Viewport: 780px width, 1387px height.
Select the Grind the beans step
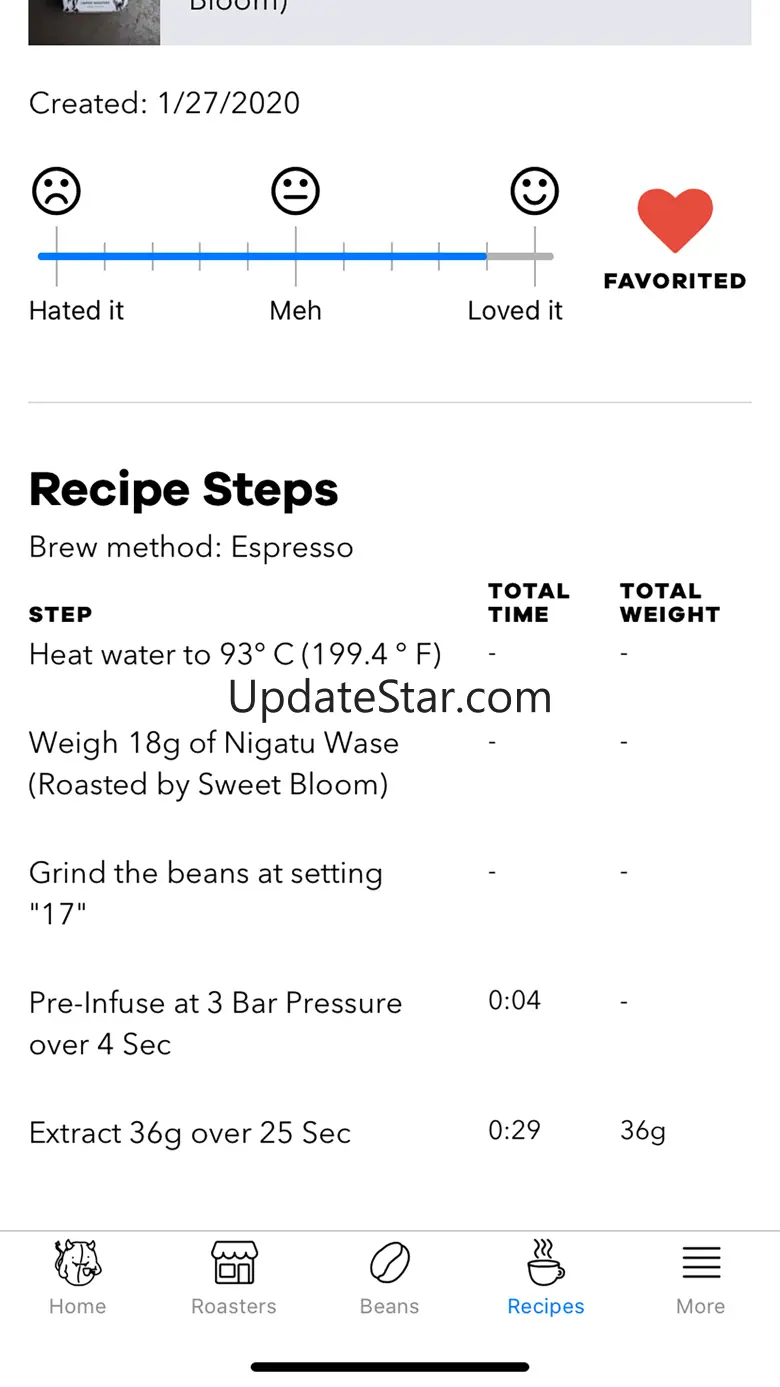pyautogui.click(x=206, y=892)
